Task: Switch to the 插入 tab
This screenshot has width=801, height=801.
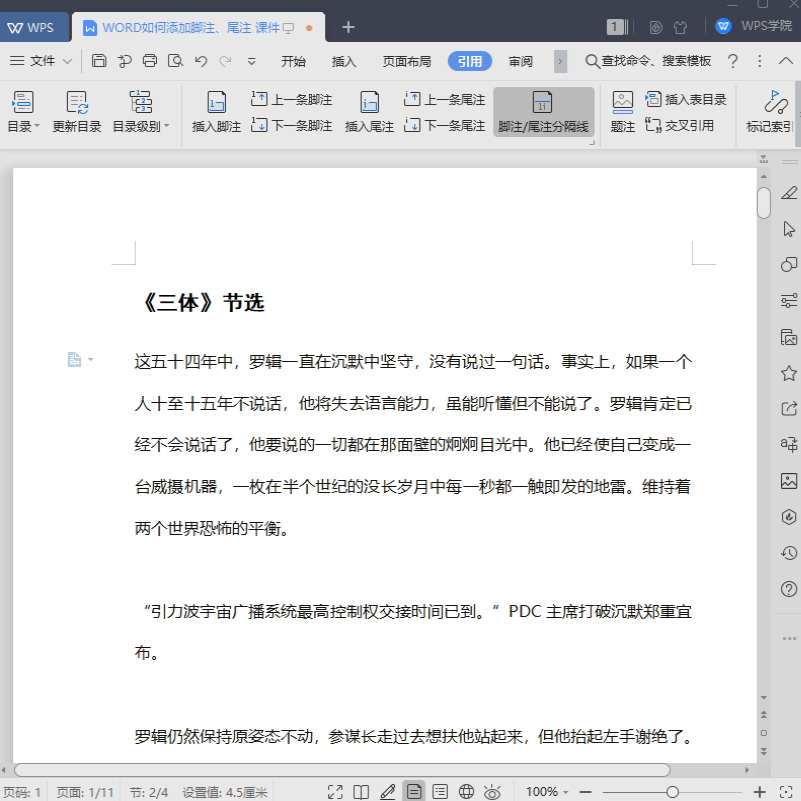Action: (x=344, y=61)
